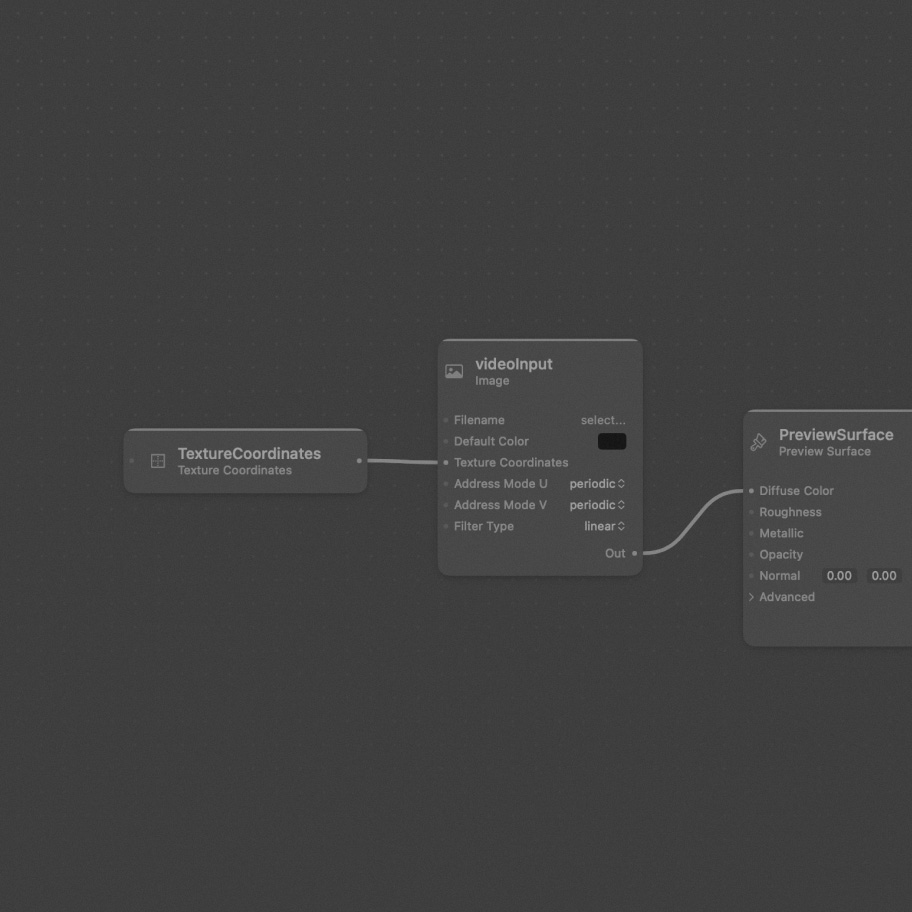Screen dimensions: 912x912
Task: Click the first Normal 0.00 value field
Action: 839,576
